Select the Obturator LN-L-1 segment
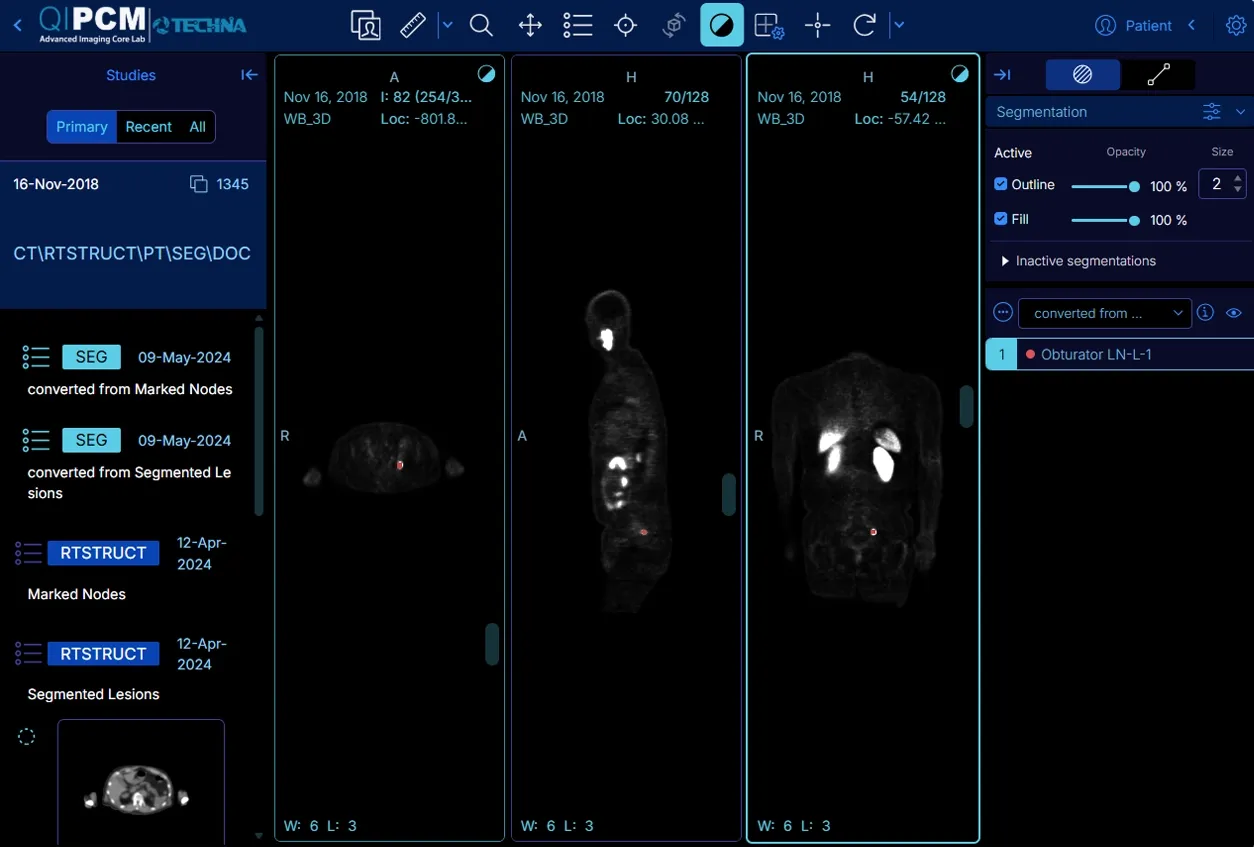This screenshot has height=847, width=1254. pos(1120,355)
